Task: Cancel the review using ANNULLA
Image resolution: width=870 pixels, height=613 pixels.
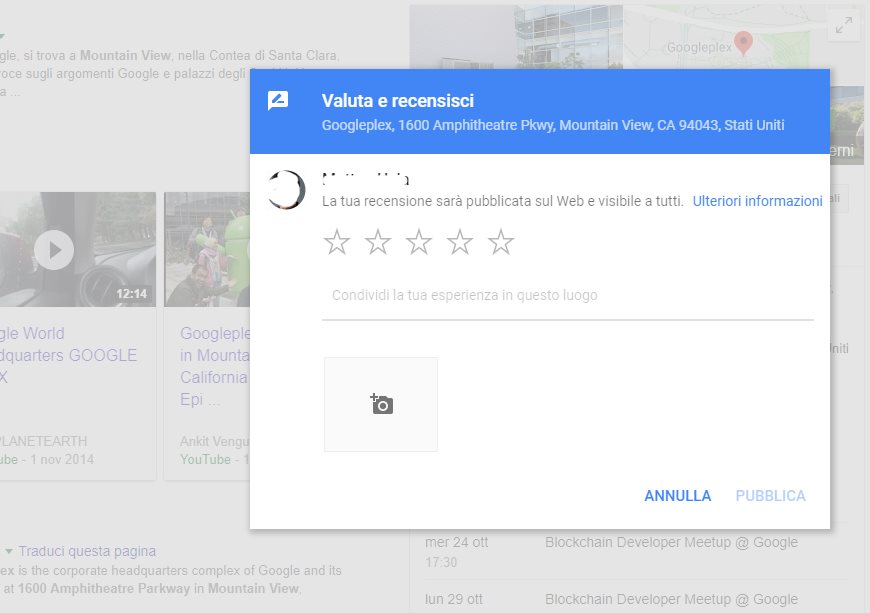Action: [x=677, y=495]
